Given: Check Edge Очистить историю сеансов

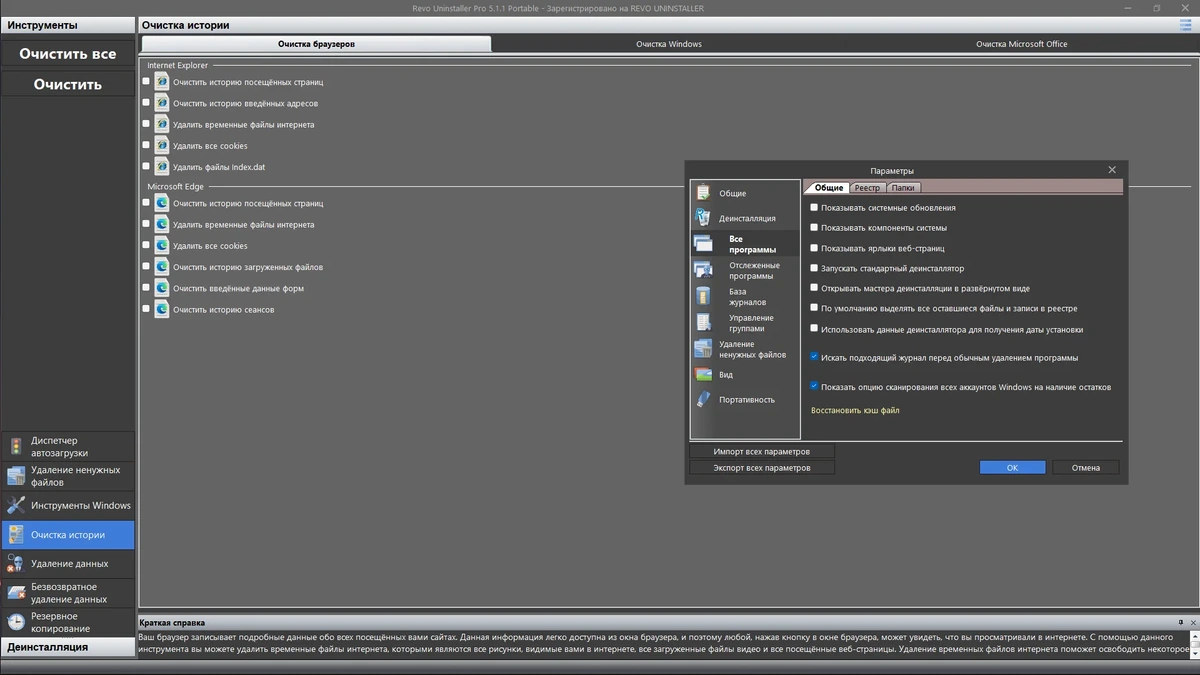Looking at the screenshot, I should click(146, 308).
